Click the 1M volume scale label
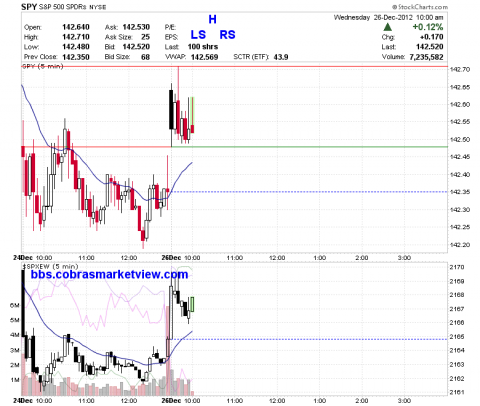The width and height of the screenshot is (480, 406). [x=15, y=380]
